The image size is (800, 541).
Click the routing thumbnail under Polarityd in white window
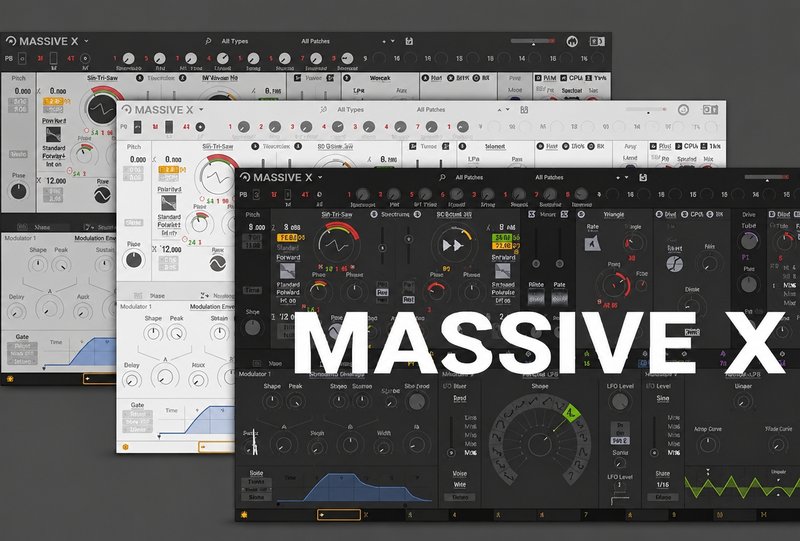click(168, 203)
